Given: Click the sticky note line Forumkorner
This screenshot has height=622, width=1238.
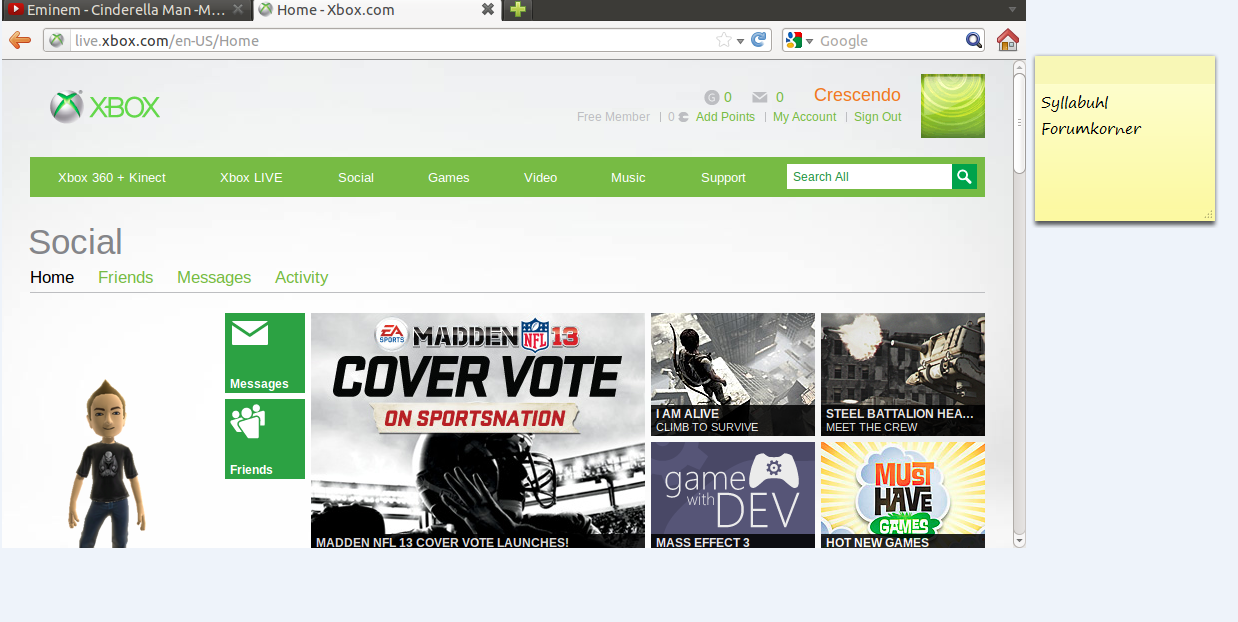Looking at the screenshot, I should click(1091, 129).
